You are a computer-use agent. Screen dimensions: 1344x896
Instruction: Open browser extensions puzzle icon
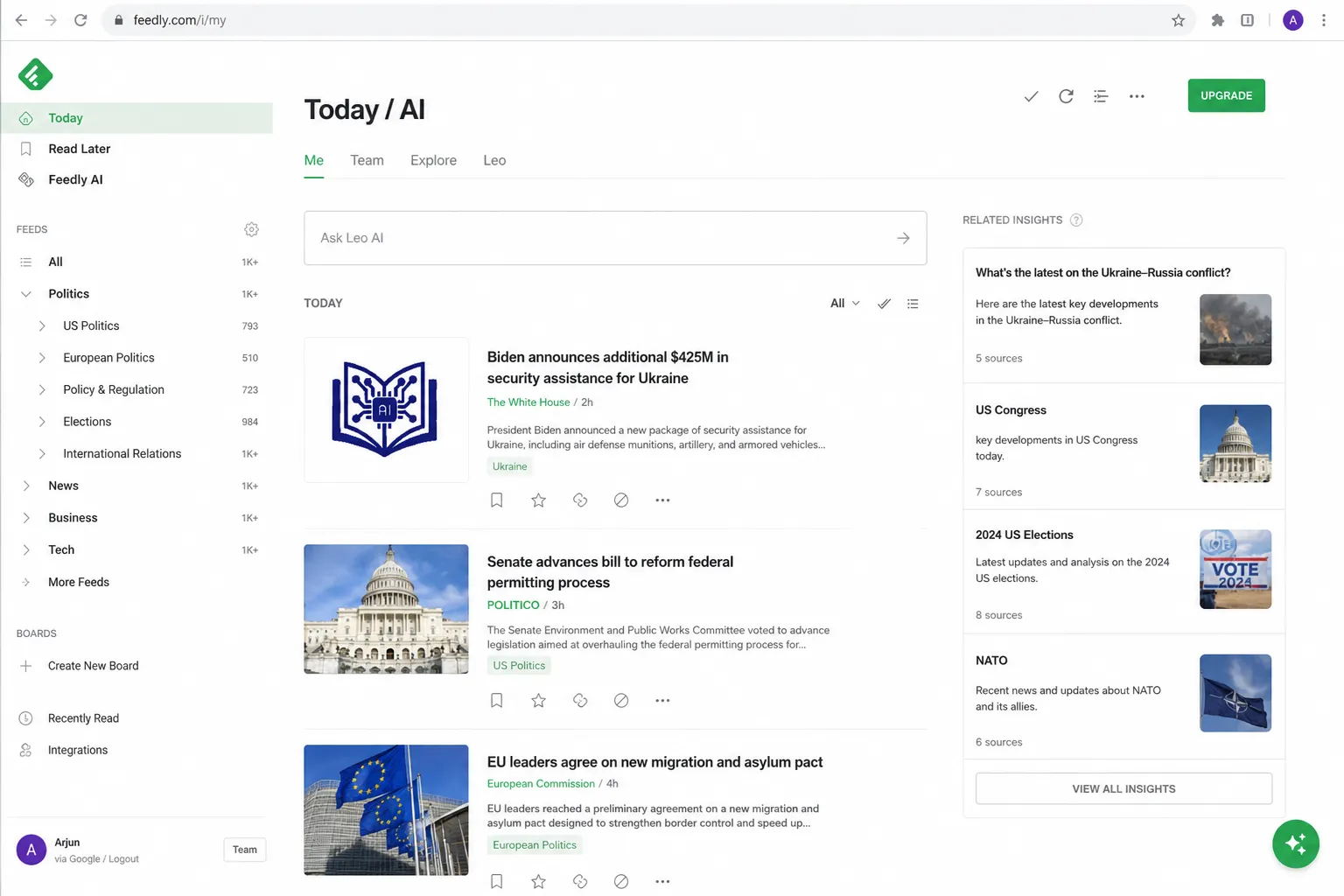pyautogui.click(x=1217, y=20)
